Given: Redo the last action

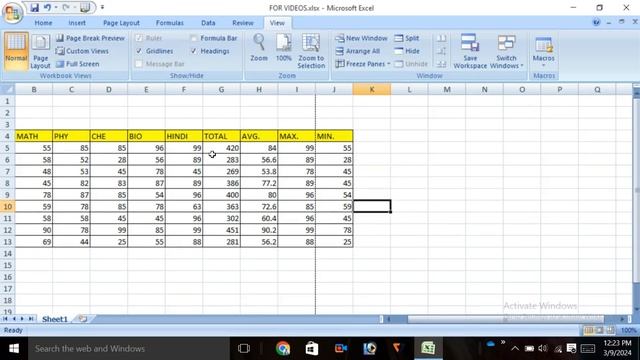Looking at the screenshot, I should (66, 7).
